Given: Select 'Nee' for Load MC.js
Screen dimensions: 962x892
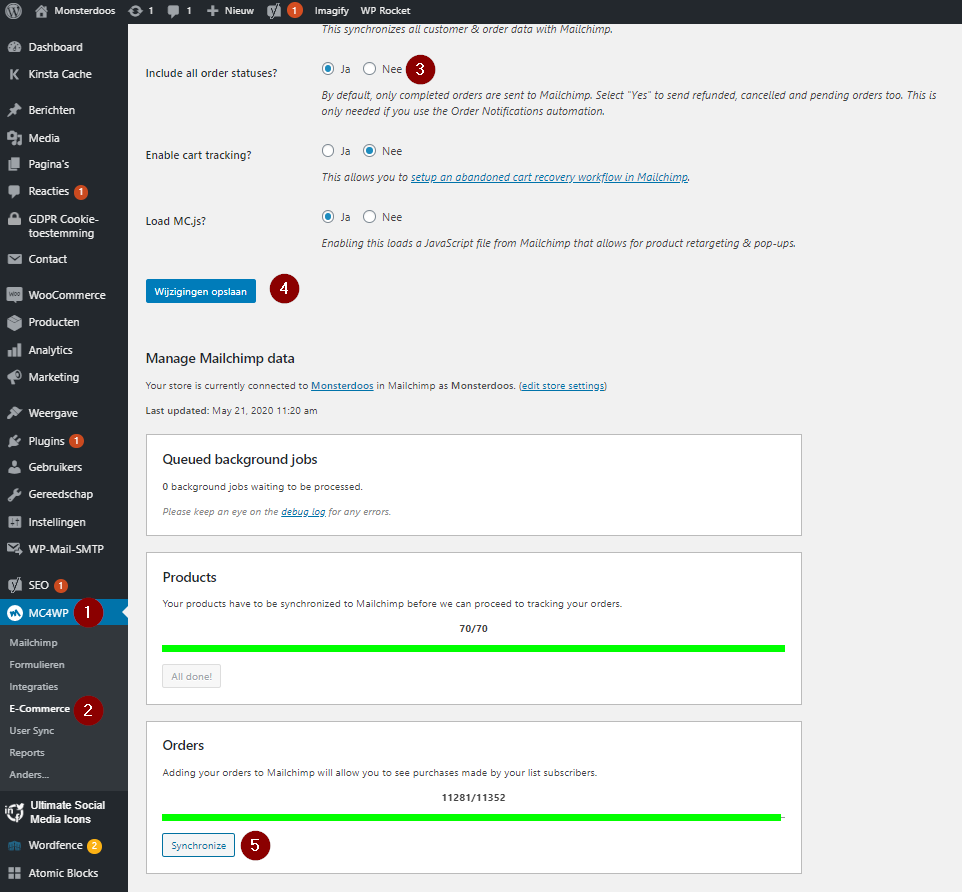Looking at the screenshot, I should coord(370,217).
